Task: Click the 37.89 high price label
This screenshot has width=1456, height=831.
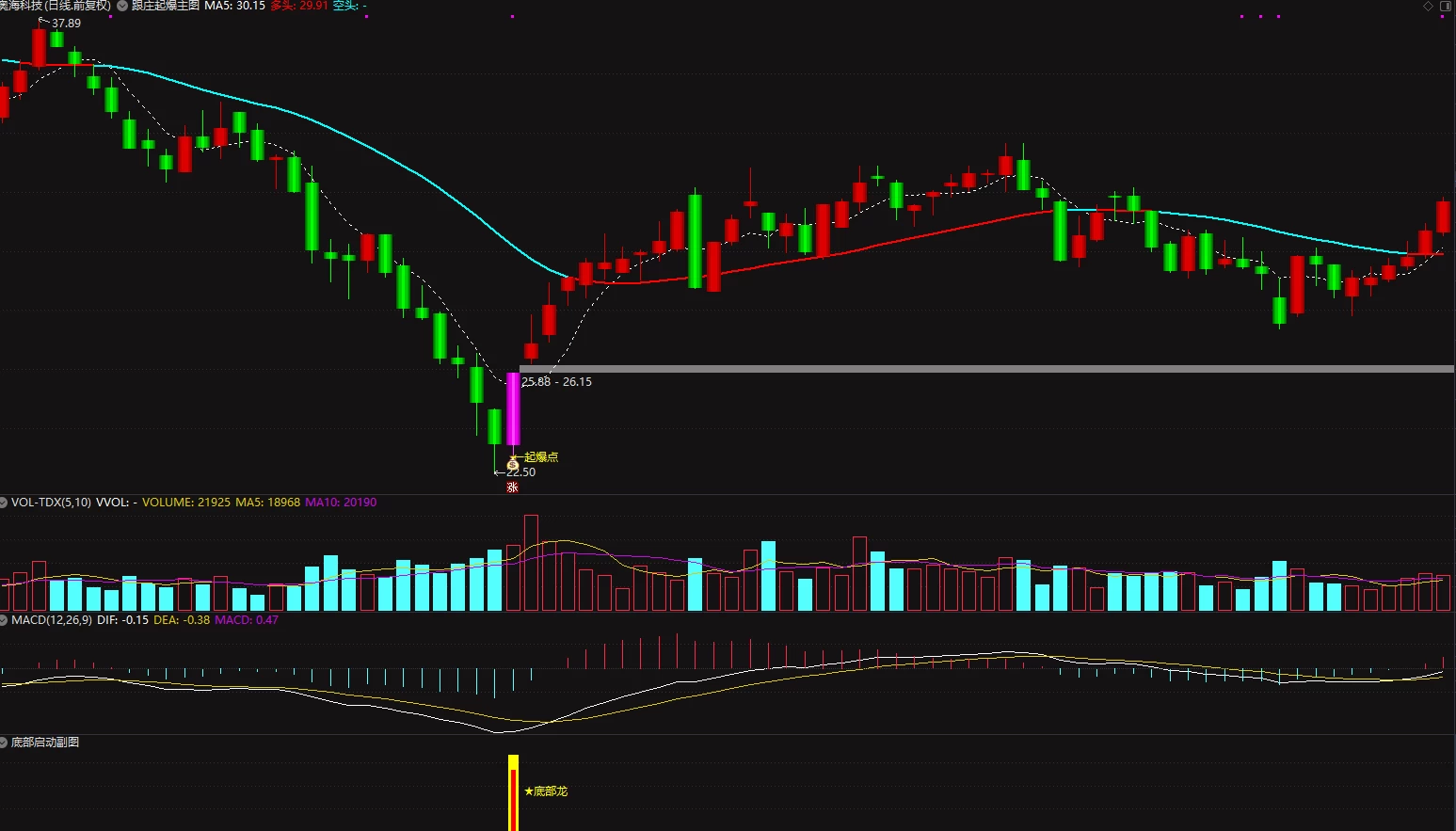Action: [x=66, y=24]
